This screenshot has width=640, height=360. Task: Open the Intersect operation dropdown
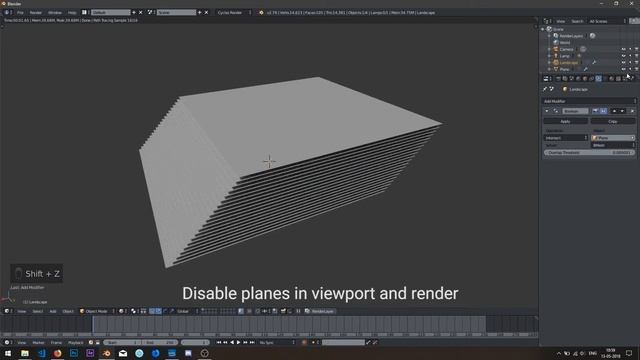(x=566, y=138)
